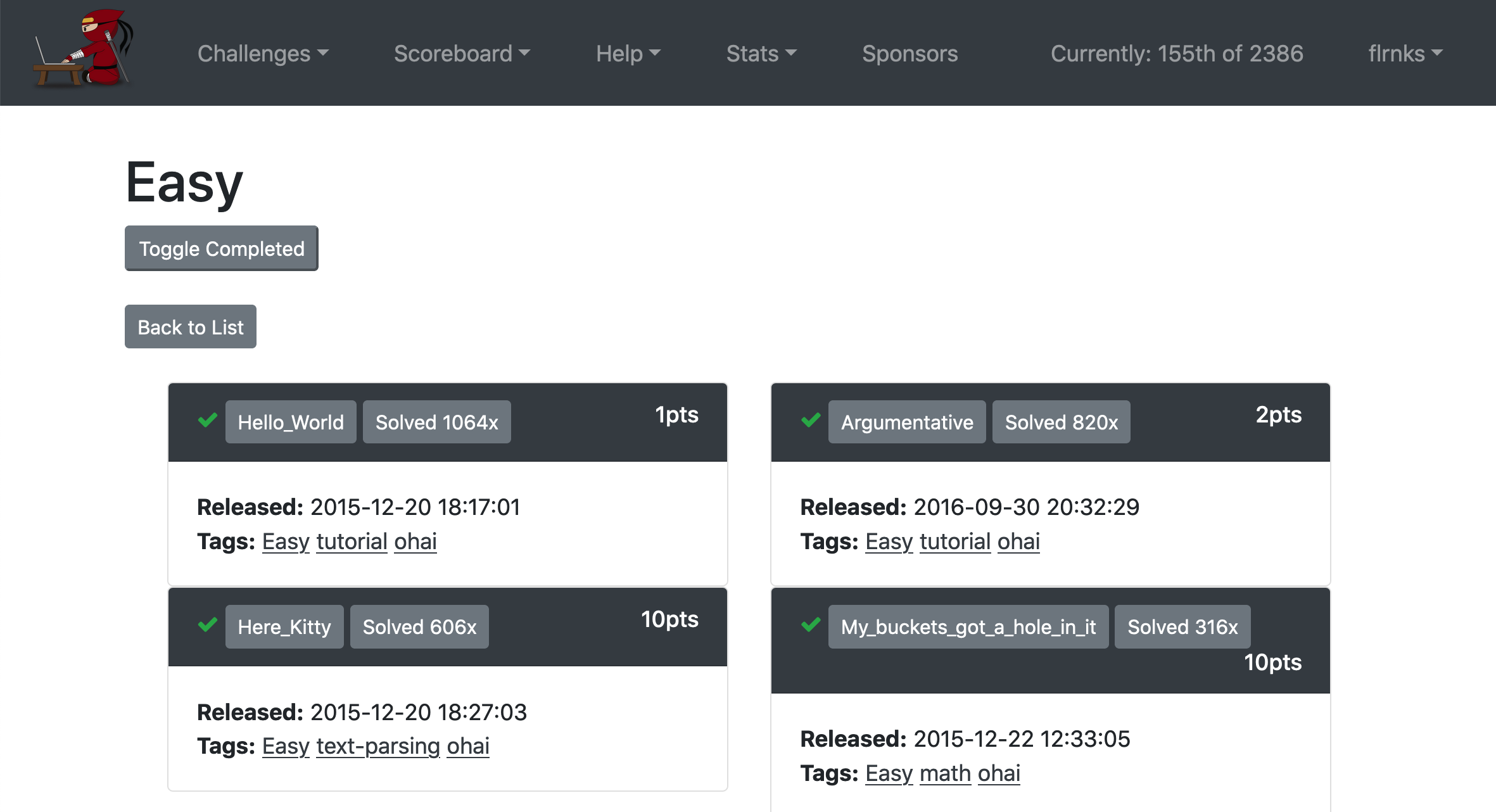1496x812 pixels.
Task: Go to Sponsors page
Action: (910, 54)
